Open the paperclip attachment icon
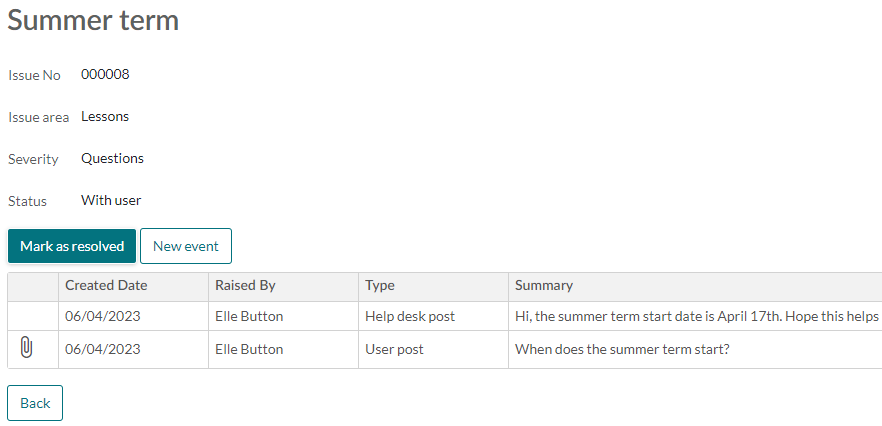Viewport: 882px width, 426px height. click(26, 348)
